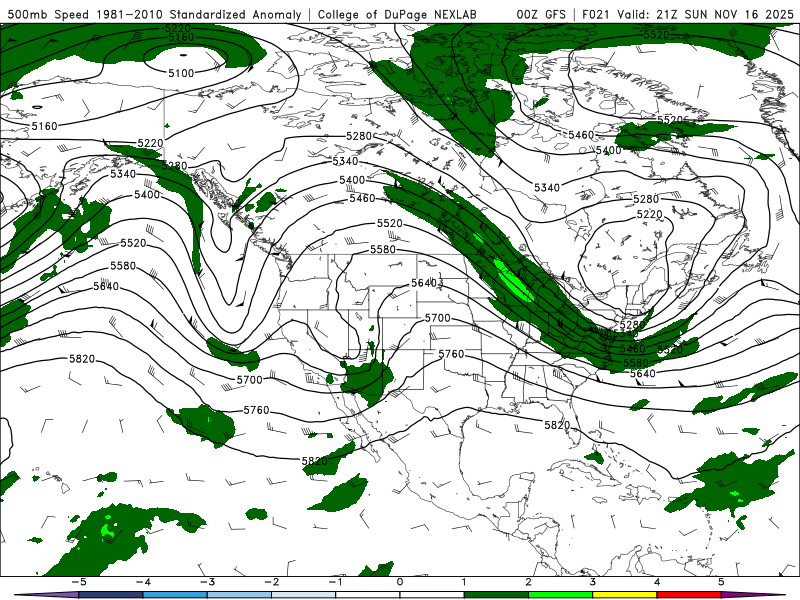This screenshot has height=600, width=800.
Task: Click the '-5' color bar tick label
Action: tap(79, 582)
